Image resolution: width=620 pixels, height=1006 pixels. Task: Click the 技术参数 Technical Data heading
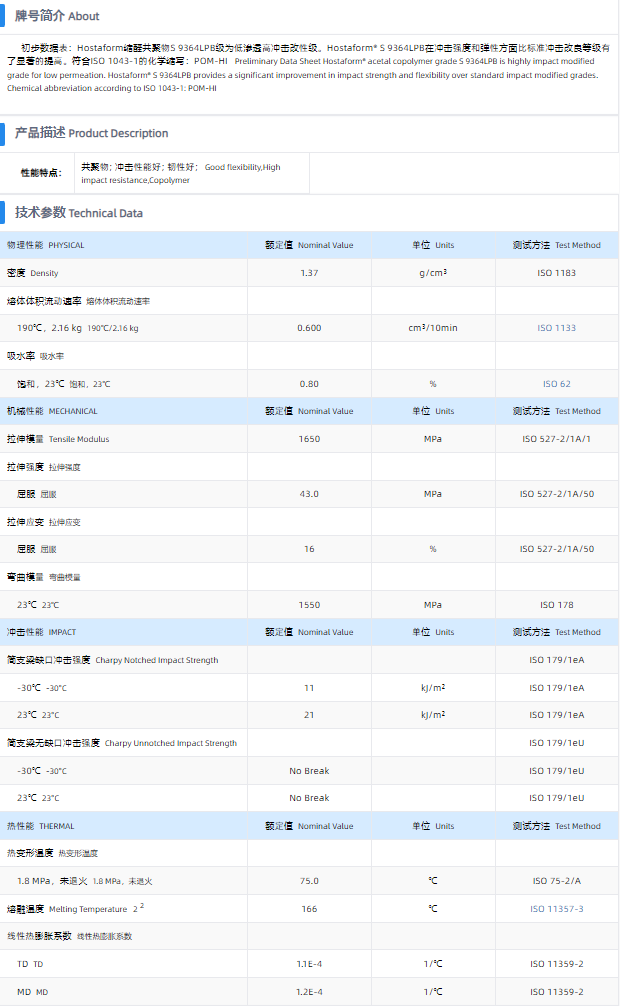tap(79, 213)
